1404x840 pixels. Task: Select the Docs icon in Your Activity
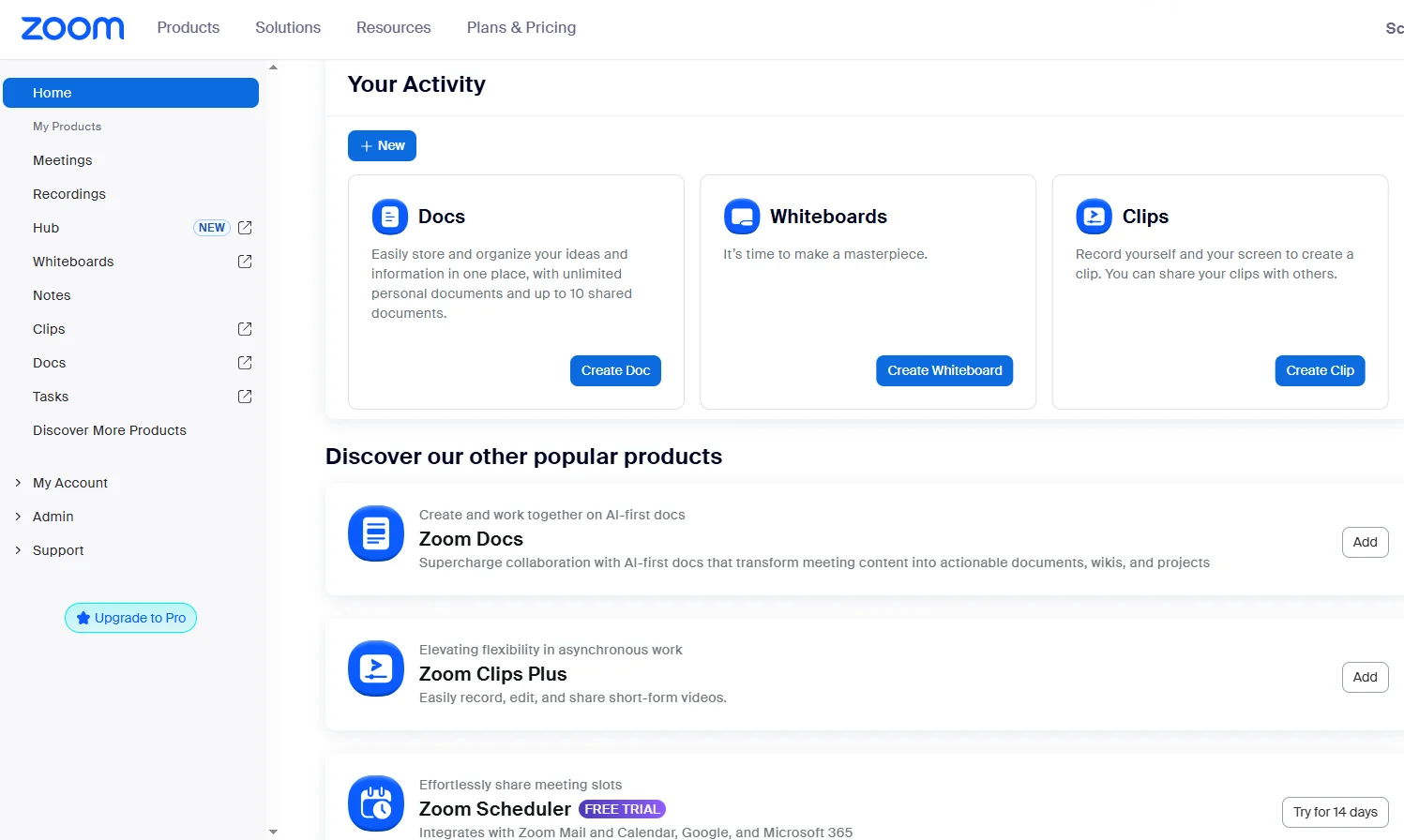point(389,216)
